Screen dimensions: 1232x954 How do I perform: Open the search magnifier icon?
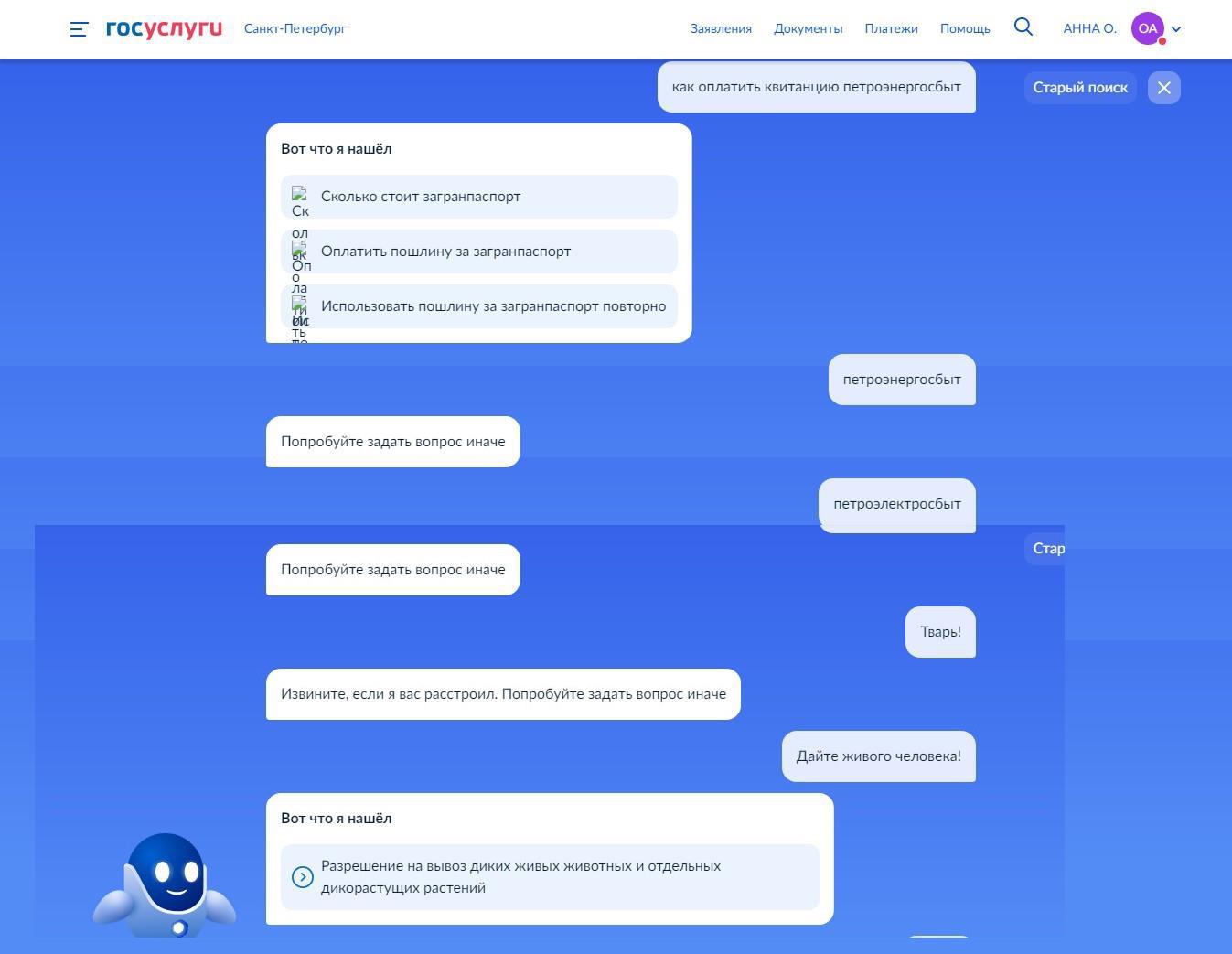1023,27
